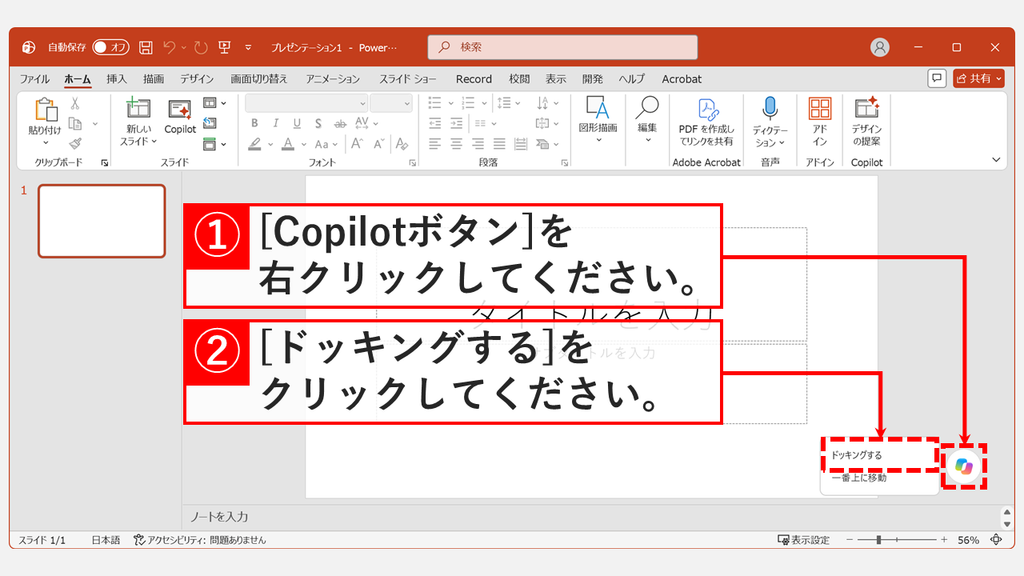Click the Increase Font Size icon
The image size is (1024, 576).
[x=357, y=144]
